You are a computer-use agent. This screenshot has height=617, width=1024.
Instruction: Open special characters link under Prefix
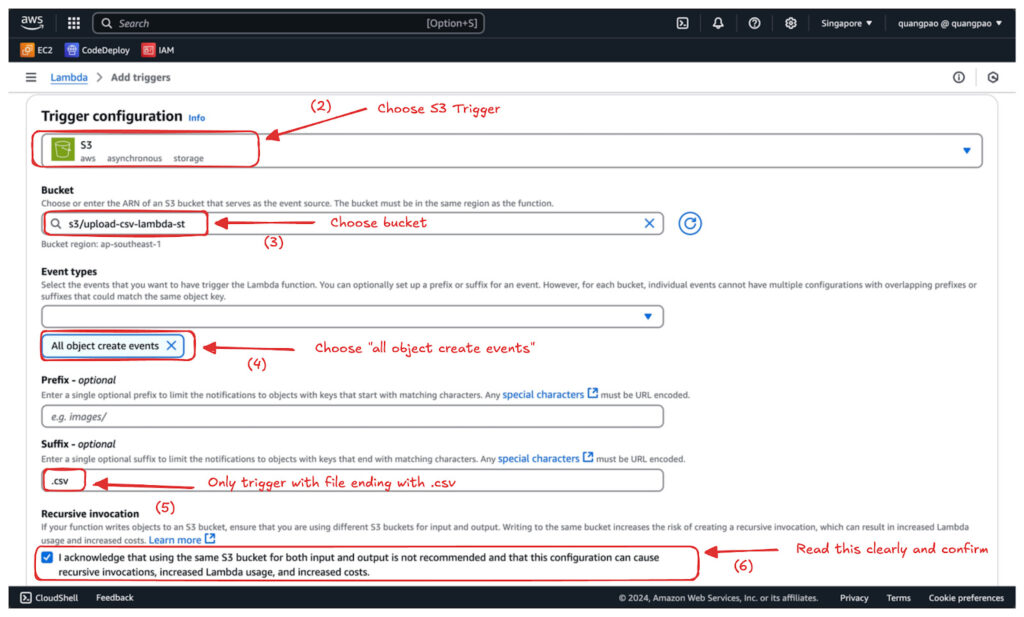click(549, 394)
